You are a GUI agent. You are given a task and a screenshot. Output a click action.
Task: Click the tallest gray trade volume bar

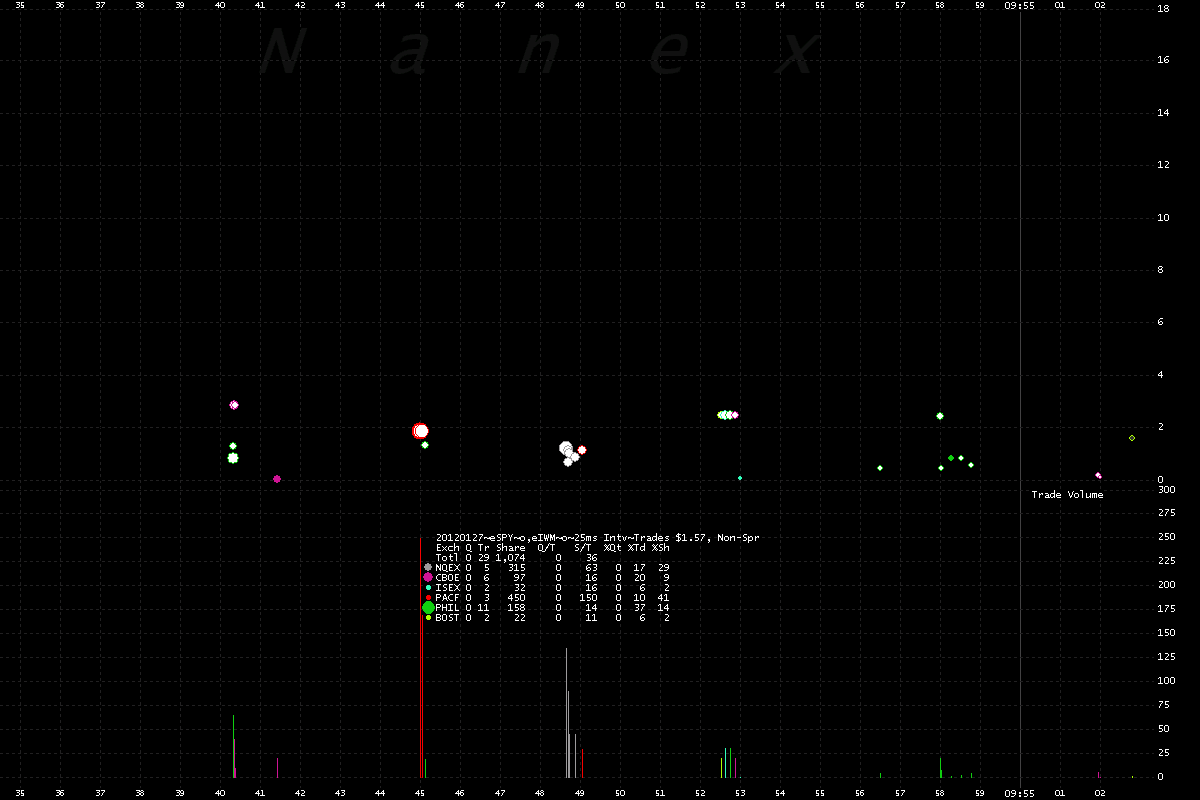[x=566, y=712]
